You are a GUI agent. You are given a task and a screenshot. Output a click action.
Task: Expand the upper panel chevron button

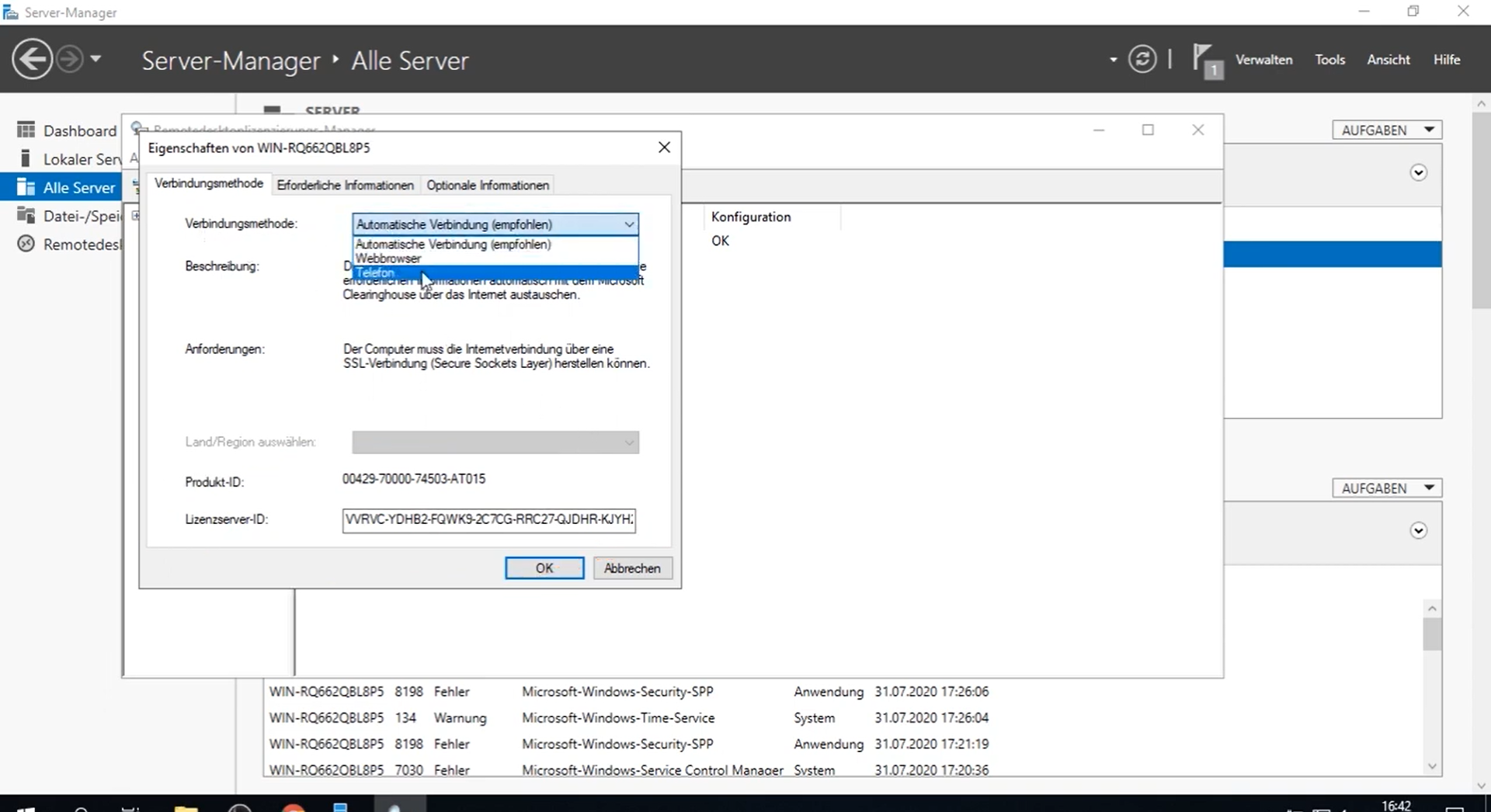pyautogui.click(x=1418, y=173)
